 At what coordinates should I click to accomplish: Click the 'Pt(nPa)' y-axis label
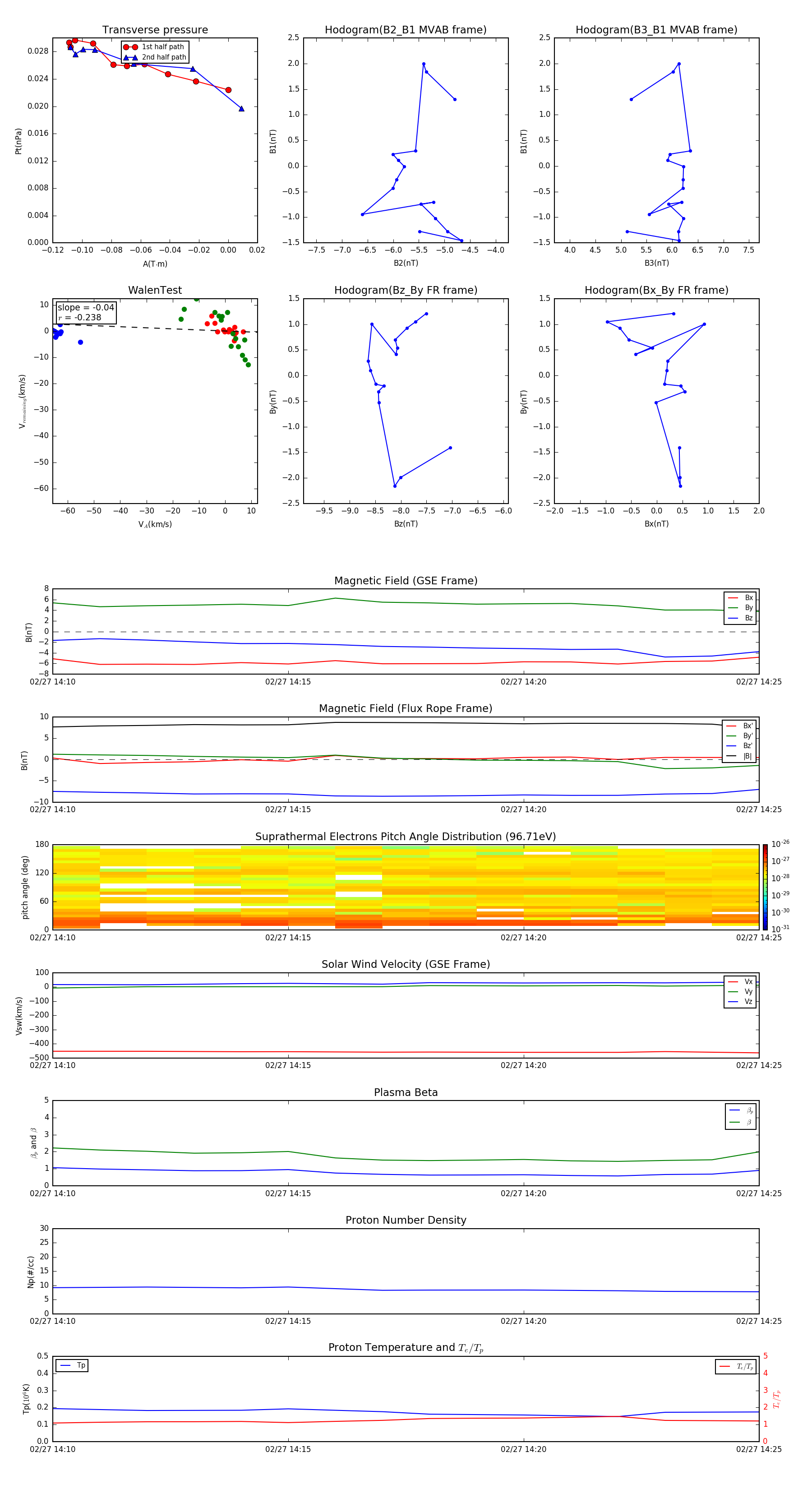coord(18,141)
